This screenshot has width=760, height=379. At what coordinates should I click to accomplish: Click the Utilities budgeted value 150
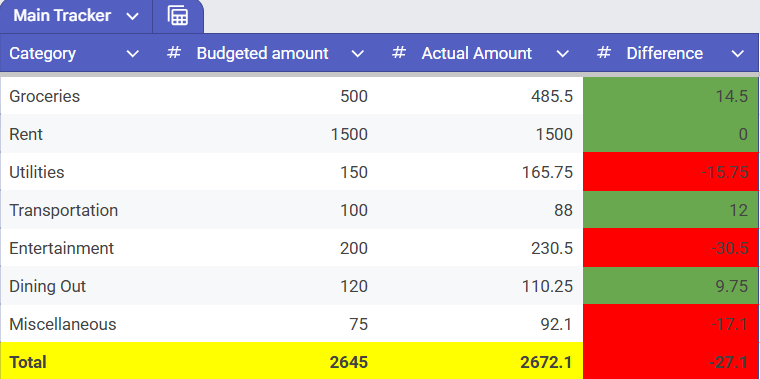[354, 172]
